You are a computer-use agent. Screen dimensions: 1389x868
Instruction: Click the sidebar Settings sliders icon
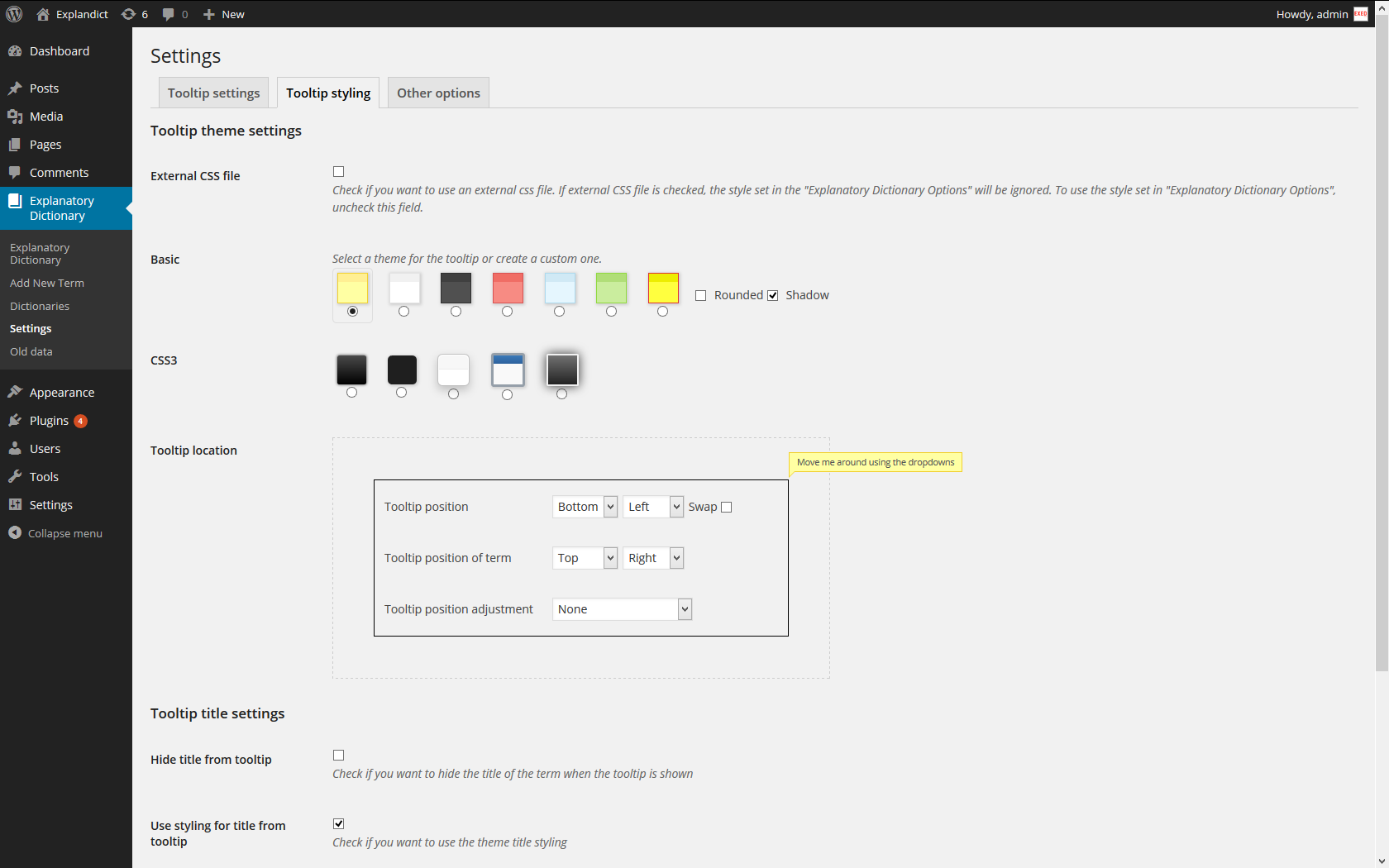point(15,505)
